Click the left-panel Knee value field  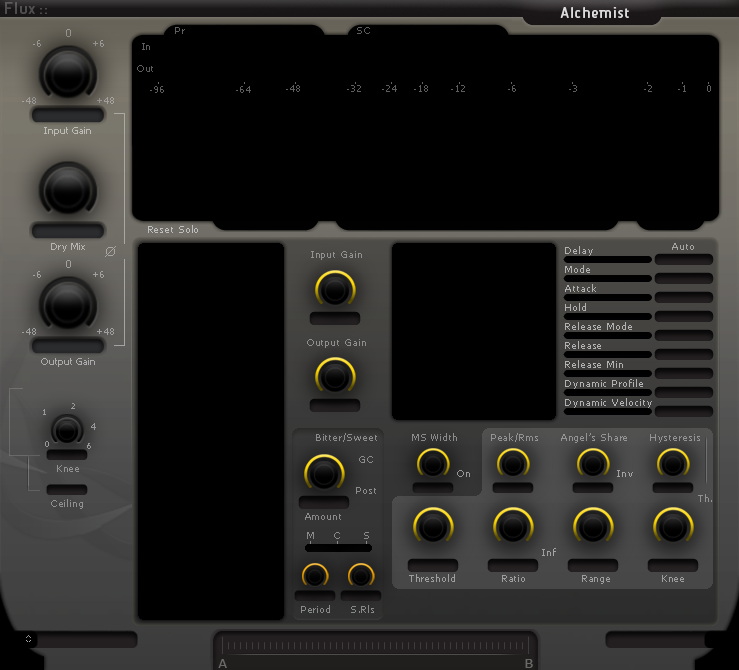coord(67,455)
